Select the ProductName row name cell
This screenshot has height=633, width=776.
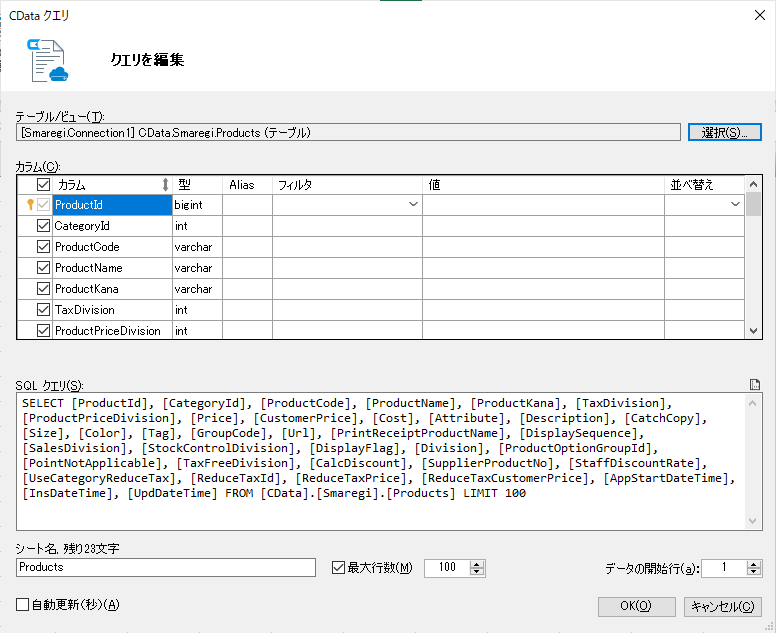pyautogui.click(x=112, y=268)
